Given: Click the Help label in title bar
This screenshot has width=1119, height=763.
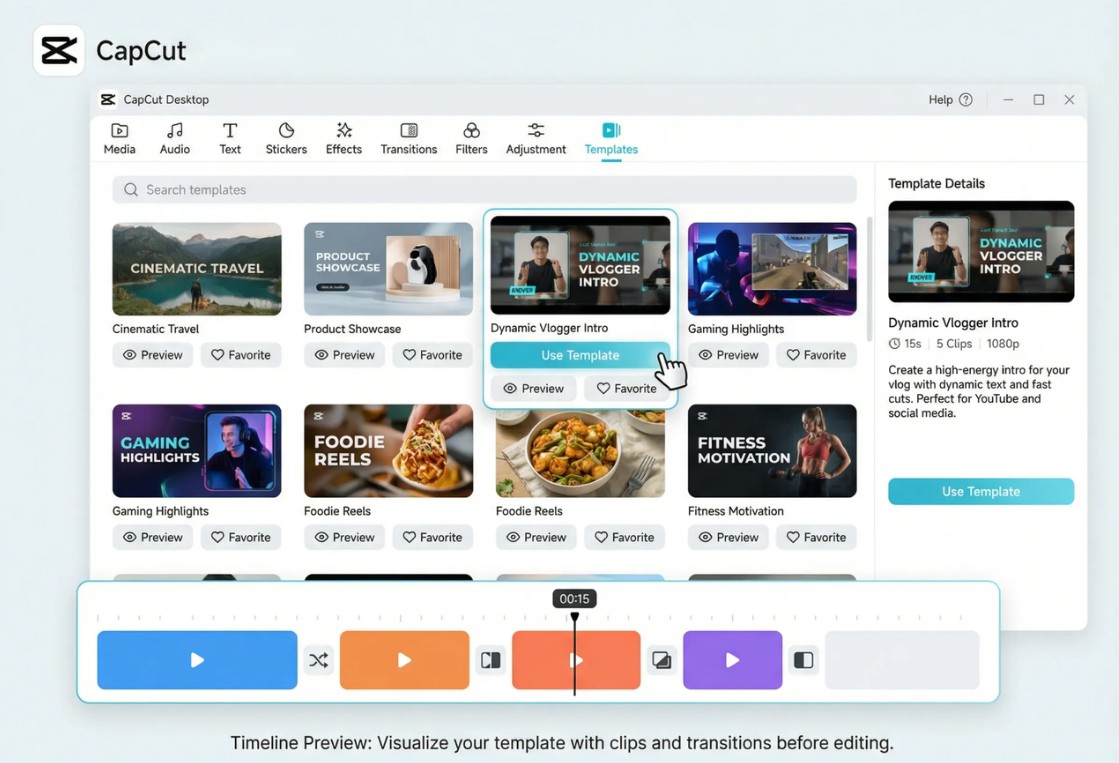Looking at the screenshot, I should pyautogui.click(x=940, y=100).
